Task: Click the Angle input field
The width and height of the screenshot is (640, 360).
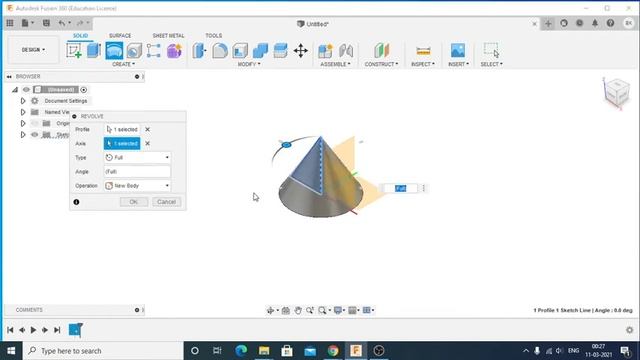Action: point(137,172)
